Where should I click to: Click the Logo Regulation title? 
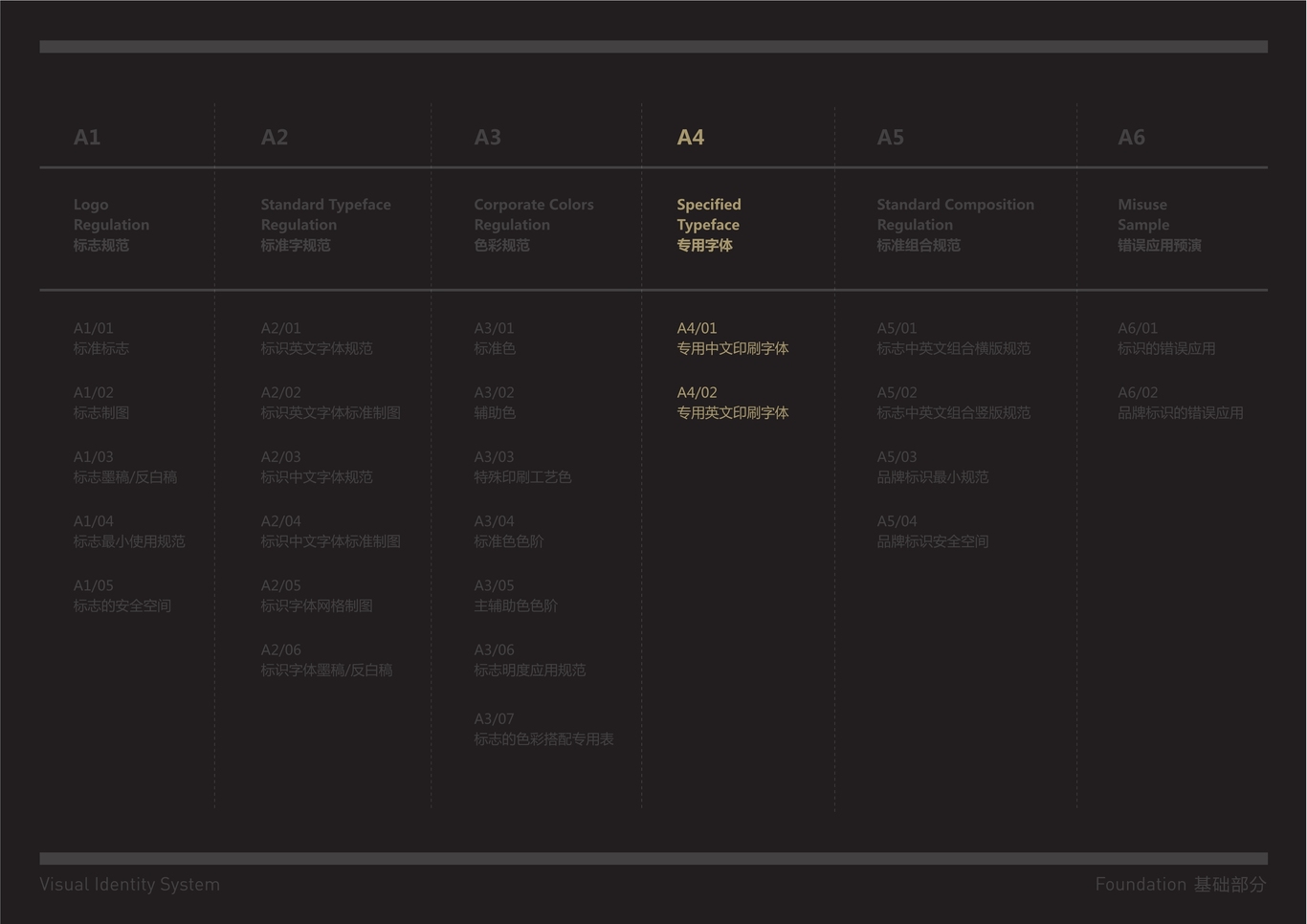click(111, 225)
